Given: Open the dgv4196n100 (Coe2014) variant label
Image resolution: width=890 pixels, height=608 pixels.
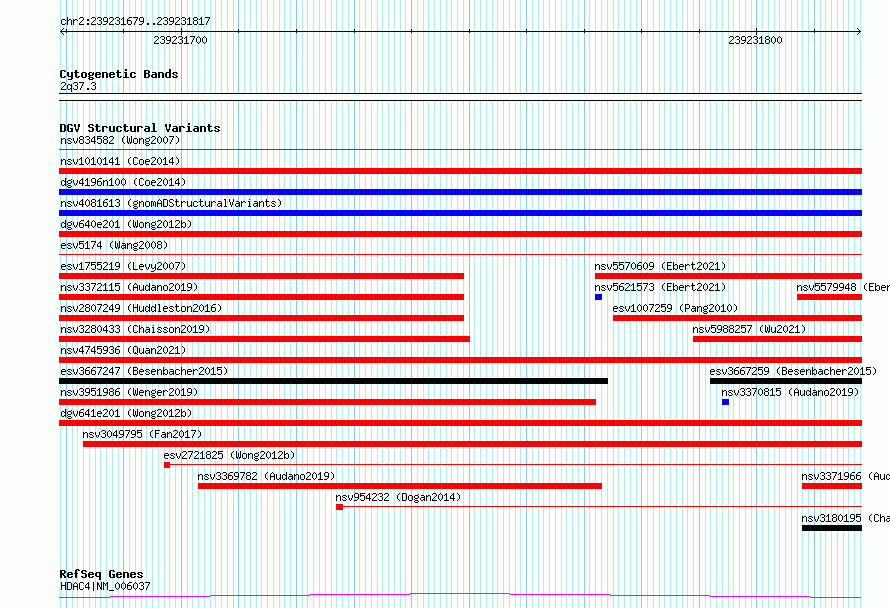Looking at the screenshot, I should [123, 182].
